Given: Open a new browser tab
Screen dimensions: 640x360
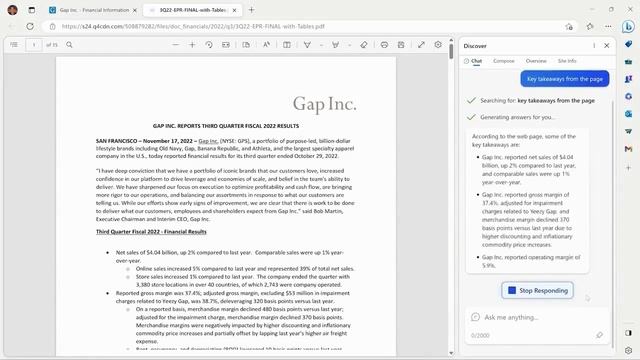Looking at the screenshot, I should pyautogui.click(x=251, y=10).
